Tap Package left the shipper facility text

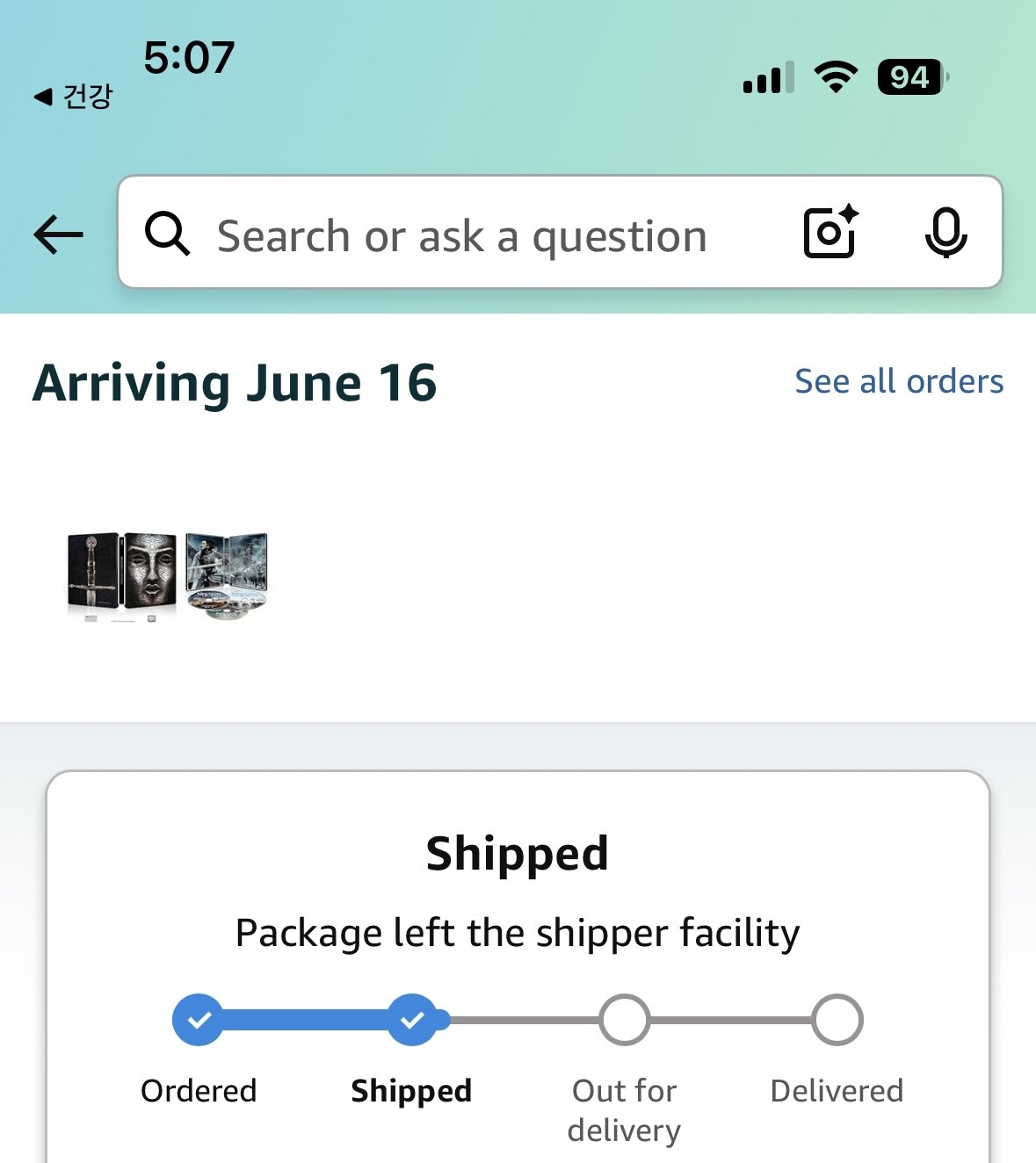coord(518,933)
